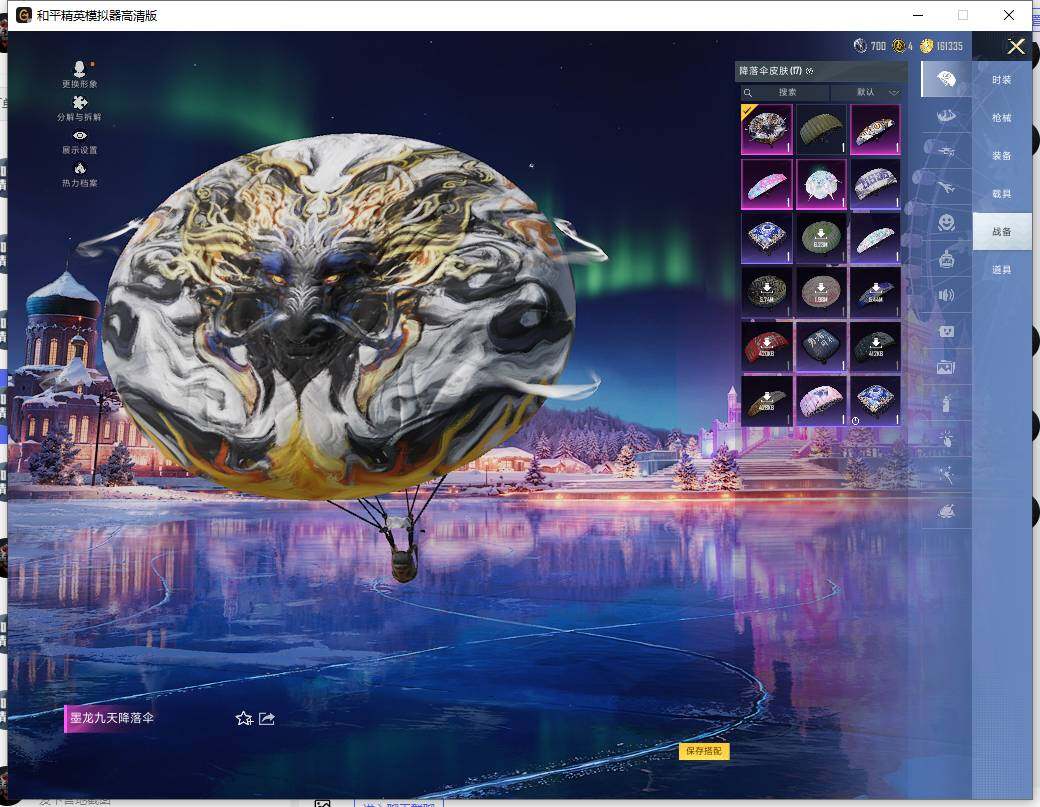
Task: Download the dark gold parachute marked 5.74M
Action: coord(767,292)
